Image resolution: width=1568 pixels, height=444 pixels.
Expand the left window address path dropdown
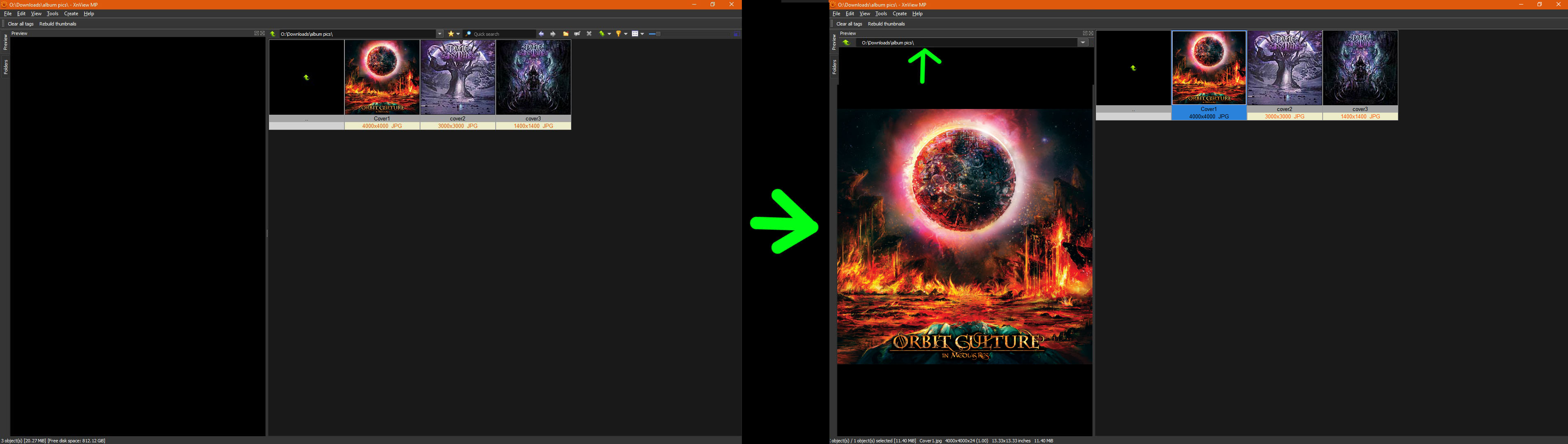(440, 34)
